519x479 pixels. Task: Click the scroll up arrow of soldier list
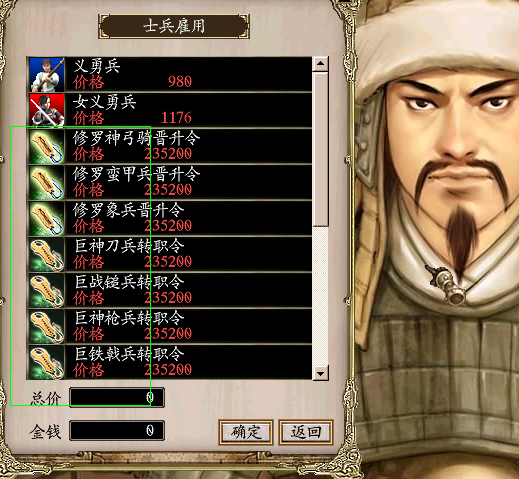tap(321, 64)
